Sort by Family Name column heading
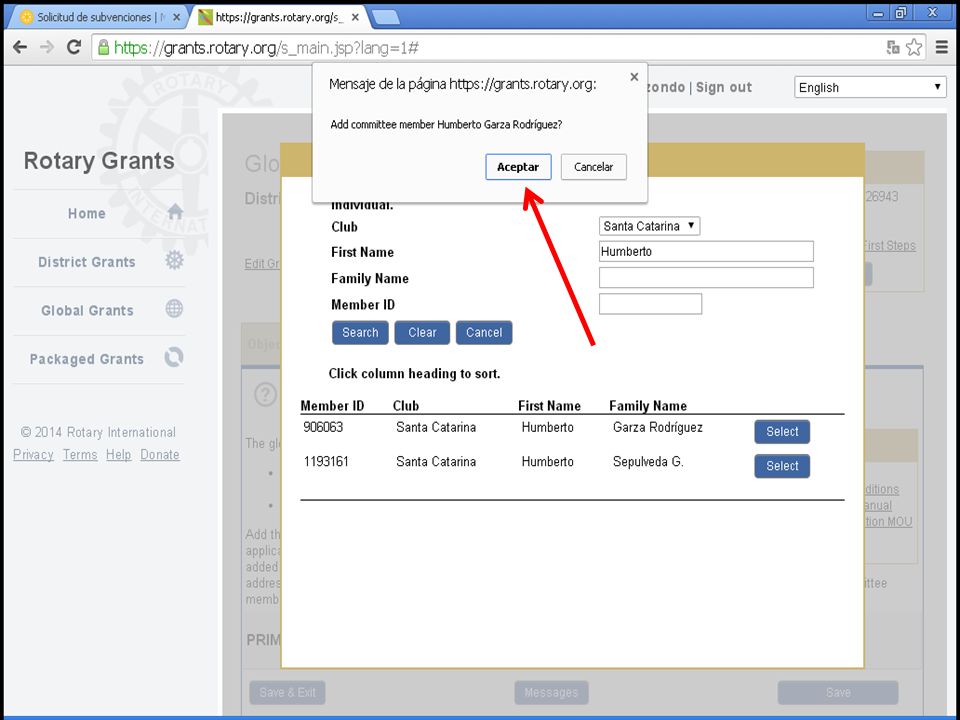 (x=648, y=405)
